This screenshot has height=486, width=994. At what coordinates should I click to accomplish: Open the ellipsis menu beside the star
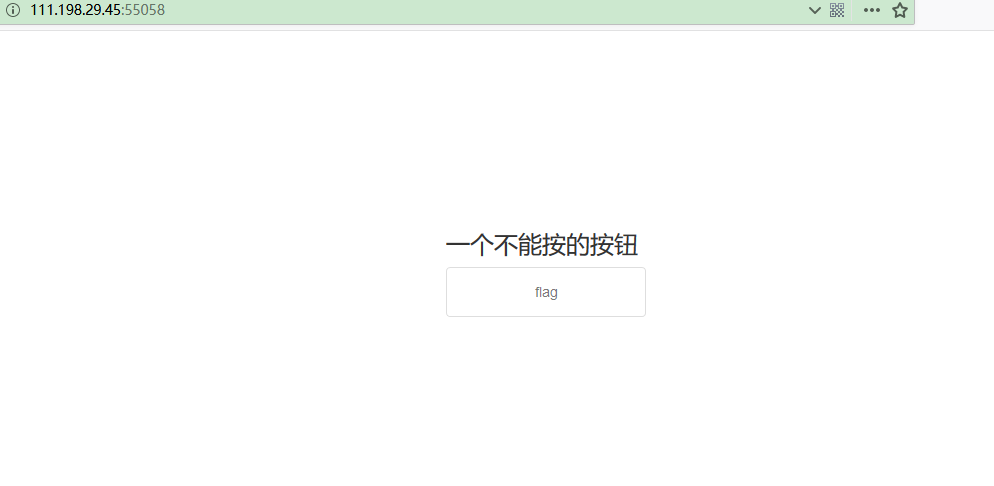pos(872,10)
